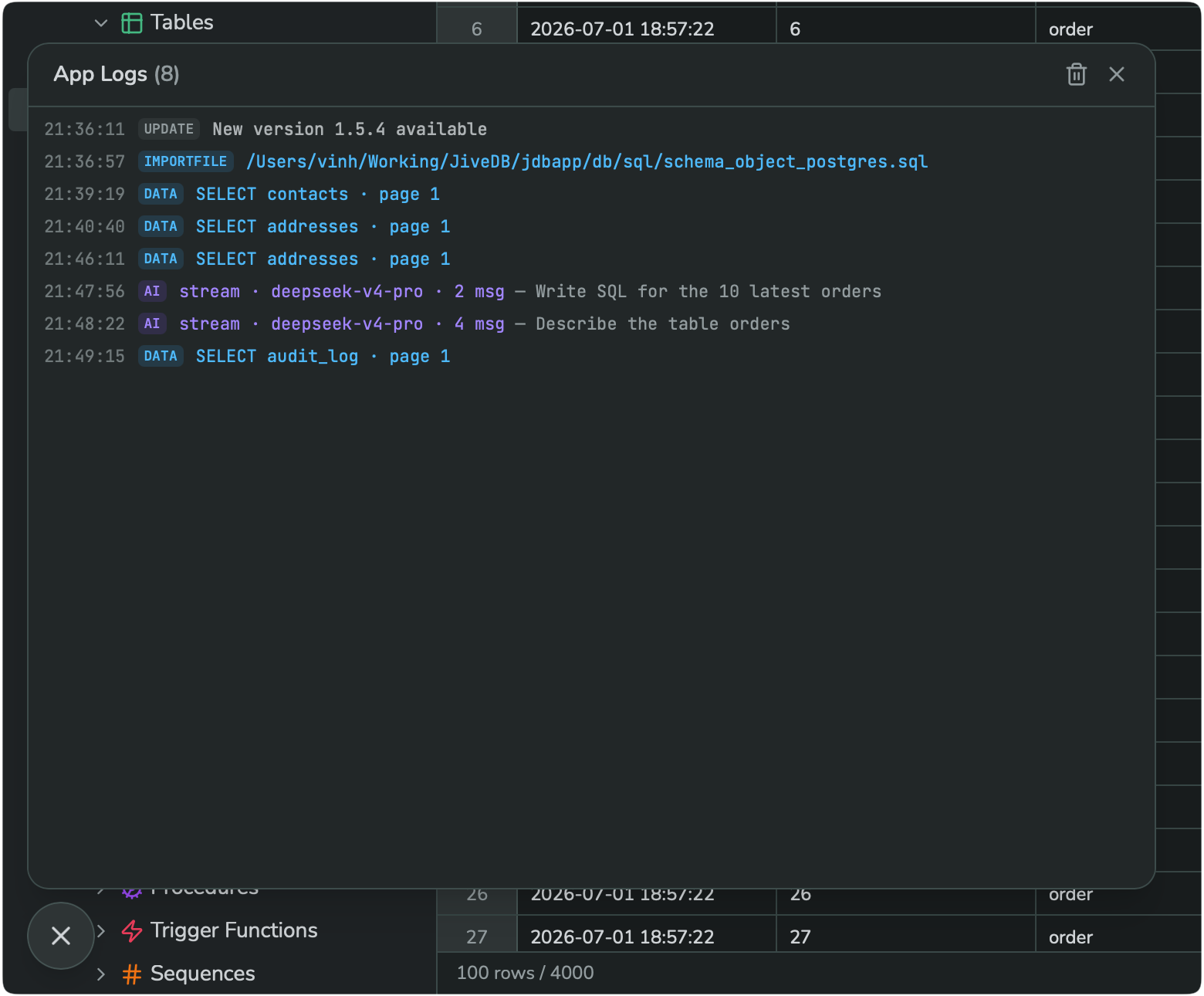Select the 21:40:40 SELECT addresses log entry
Screen dimensions: 1204x996
tap(323, 226)
